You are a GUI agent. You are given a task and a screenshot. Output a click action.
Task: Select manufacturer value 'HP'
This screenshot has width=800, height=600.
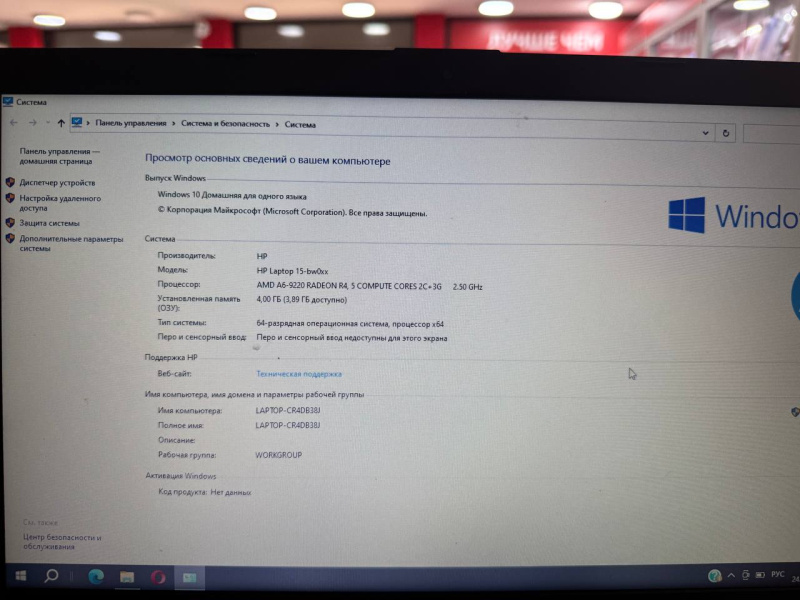click(262, 256)
